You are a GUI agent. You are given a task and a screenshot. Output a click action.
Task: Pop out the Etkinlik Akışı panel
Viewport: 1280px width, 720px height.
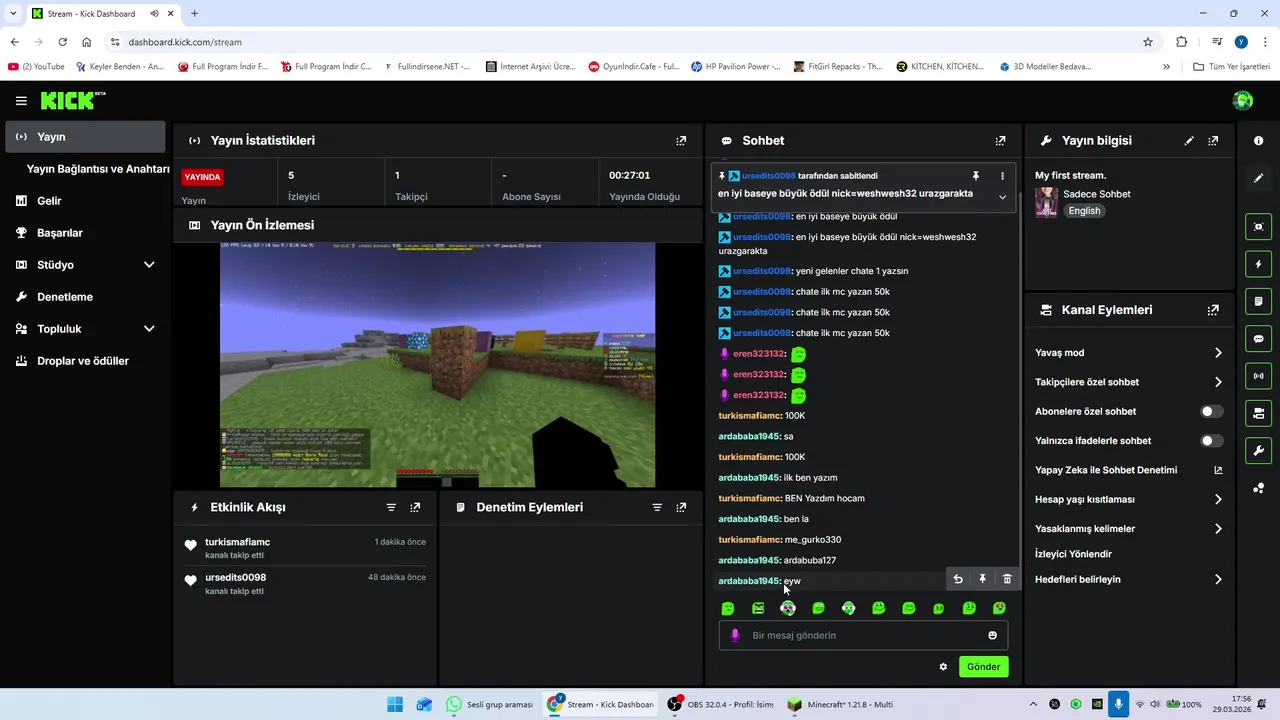pos(415,507)
